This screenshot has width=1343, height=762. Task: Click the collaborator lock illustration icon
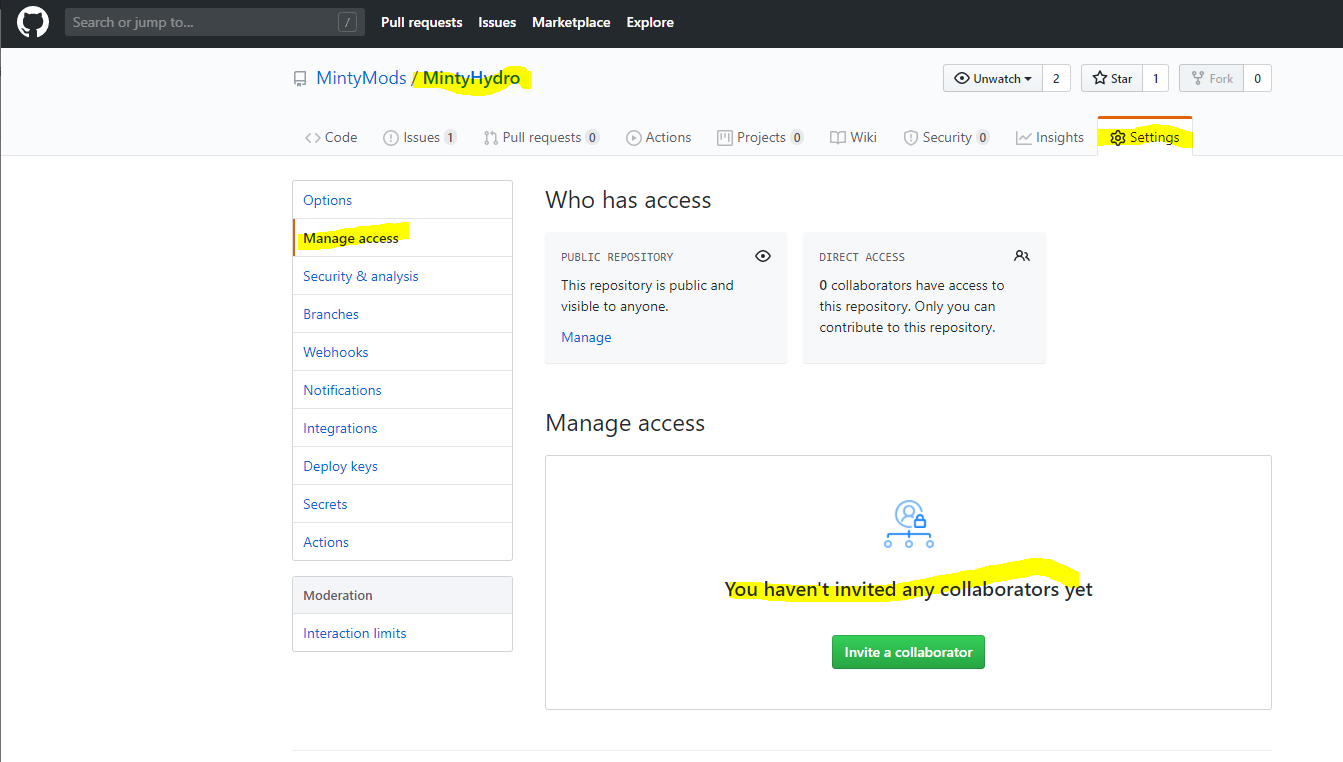click(x=908, y=524)
